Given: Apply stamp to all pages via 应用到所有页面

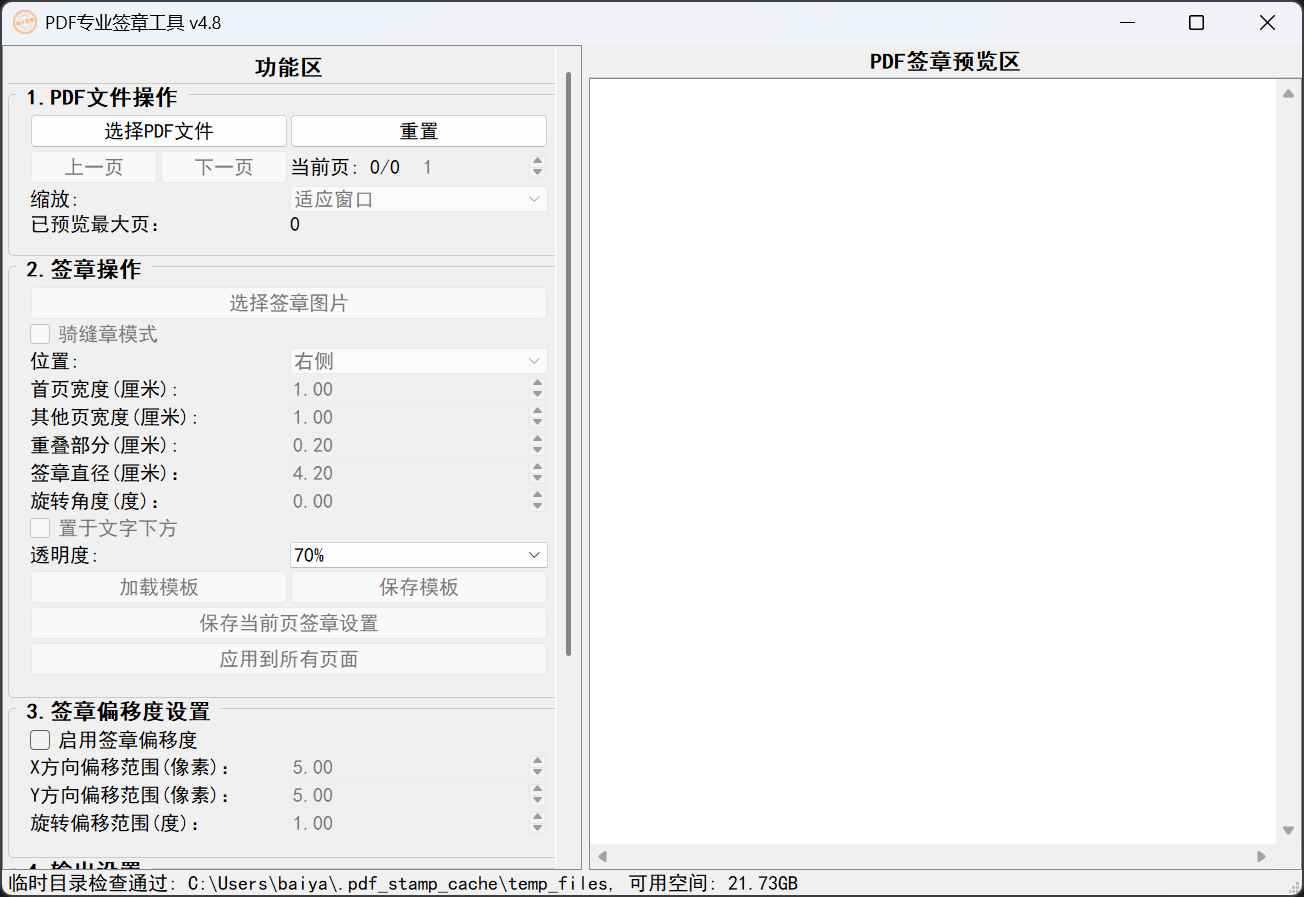Looking at the screenshot, I should (x=288, y=659).
